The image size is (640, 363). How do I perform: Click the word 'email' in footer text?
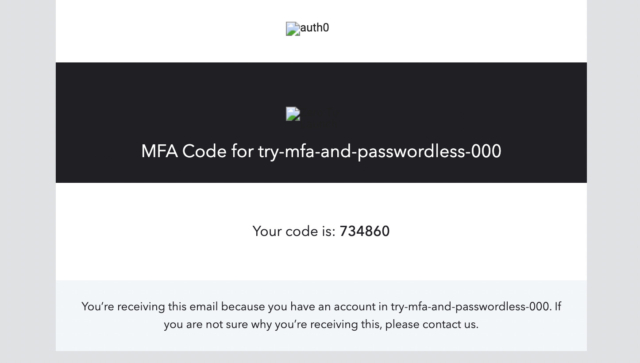point(203,307)
